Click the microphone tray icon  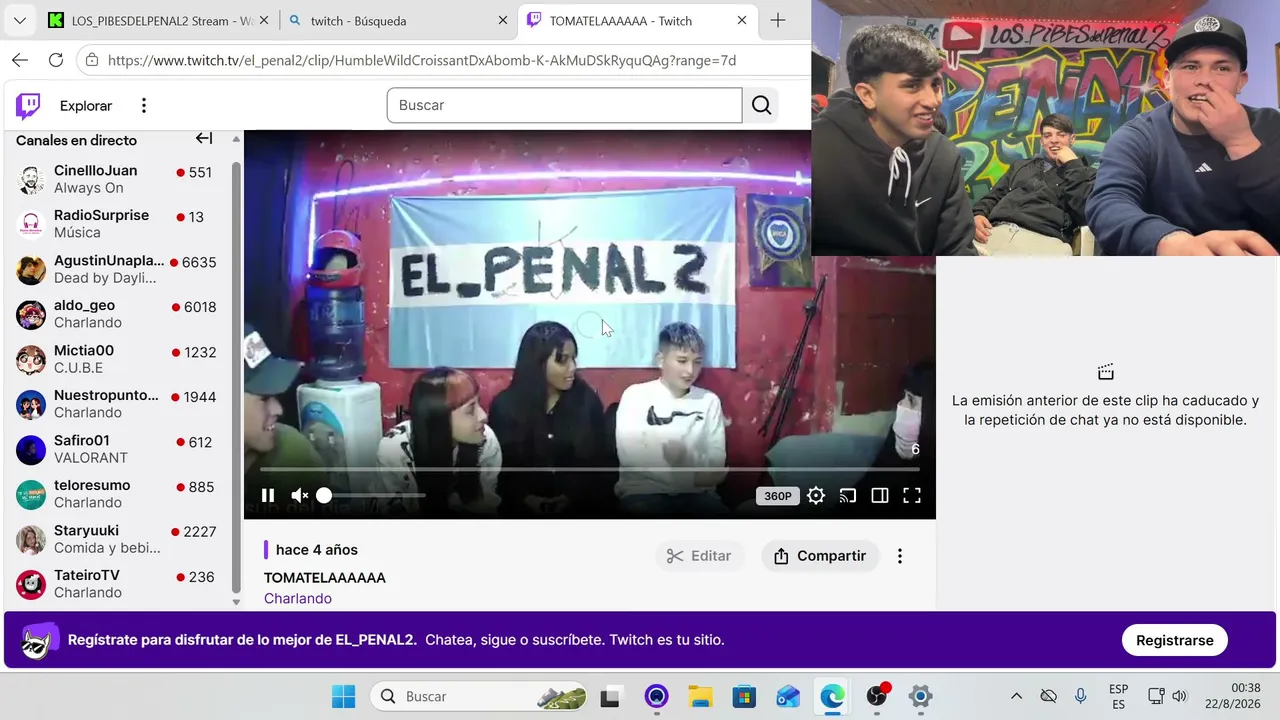pos(1081,696)
